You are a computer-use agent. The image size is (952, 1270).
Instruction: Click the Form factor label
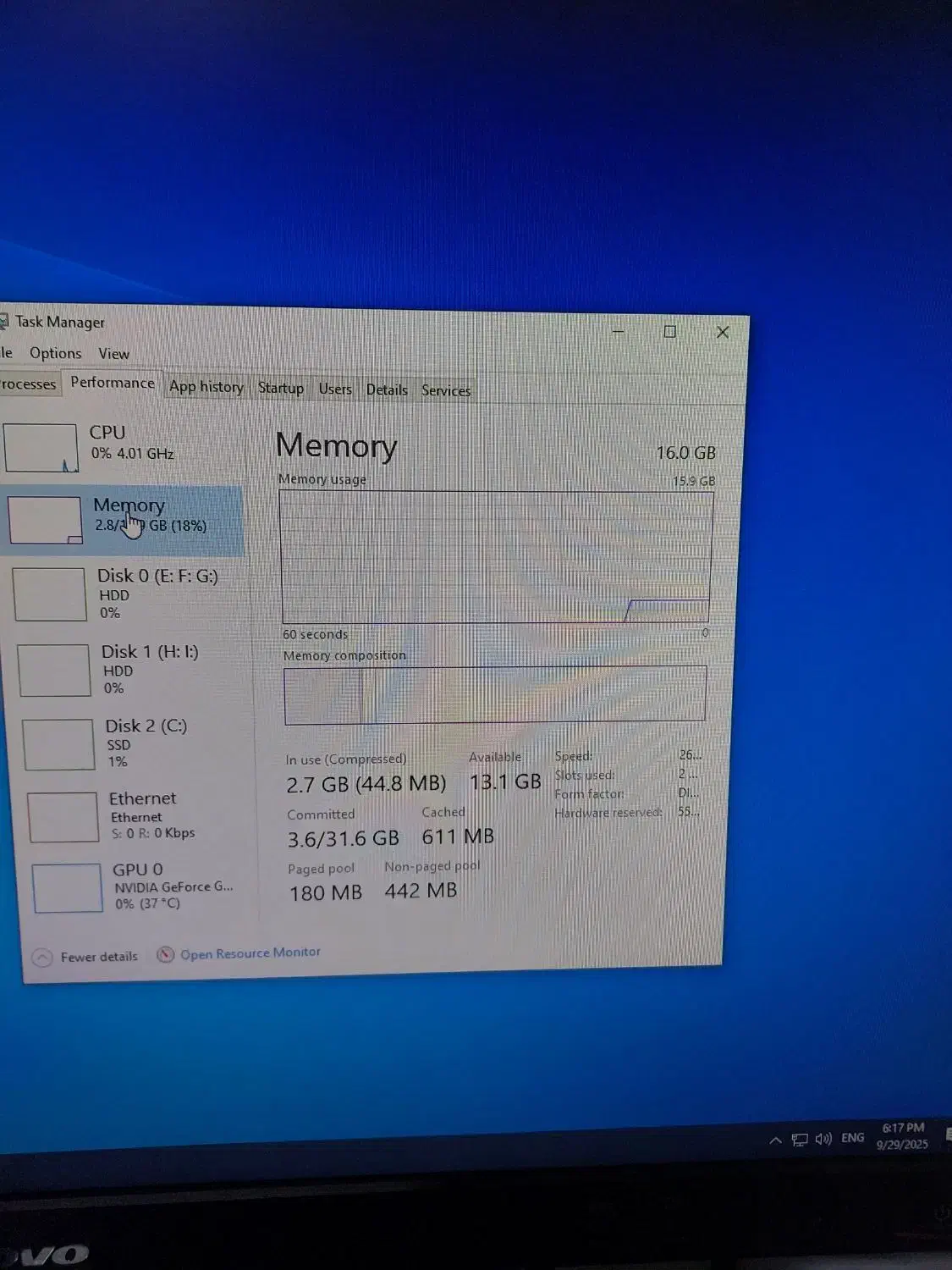(x=589, y=793)
